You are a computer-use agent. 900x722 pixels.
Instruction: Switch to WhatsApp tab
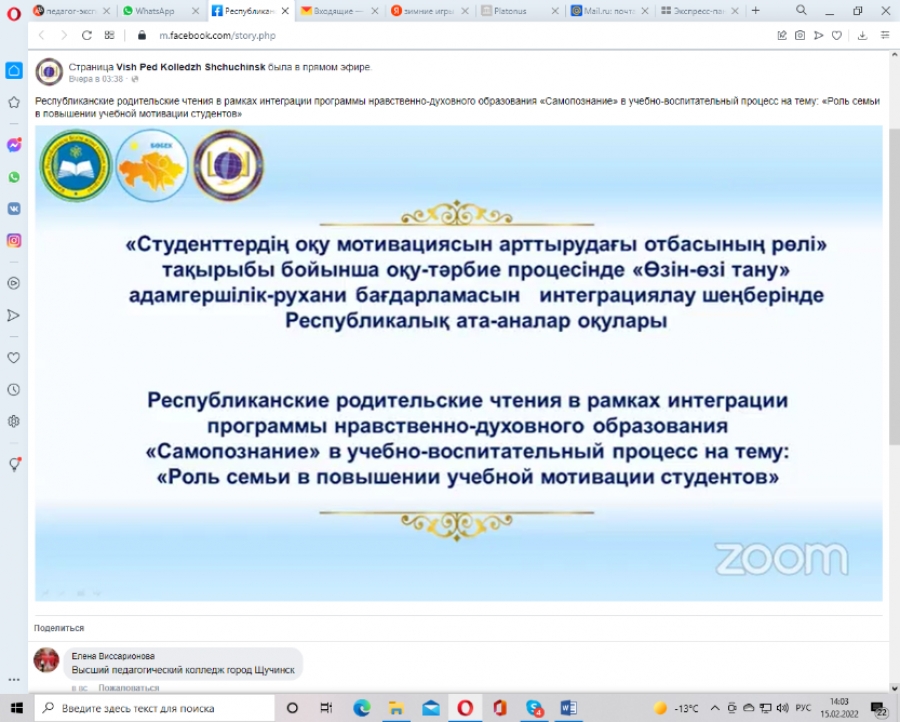coord(155,11)
